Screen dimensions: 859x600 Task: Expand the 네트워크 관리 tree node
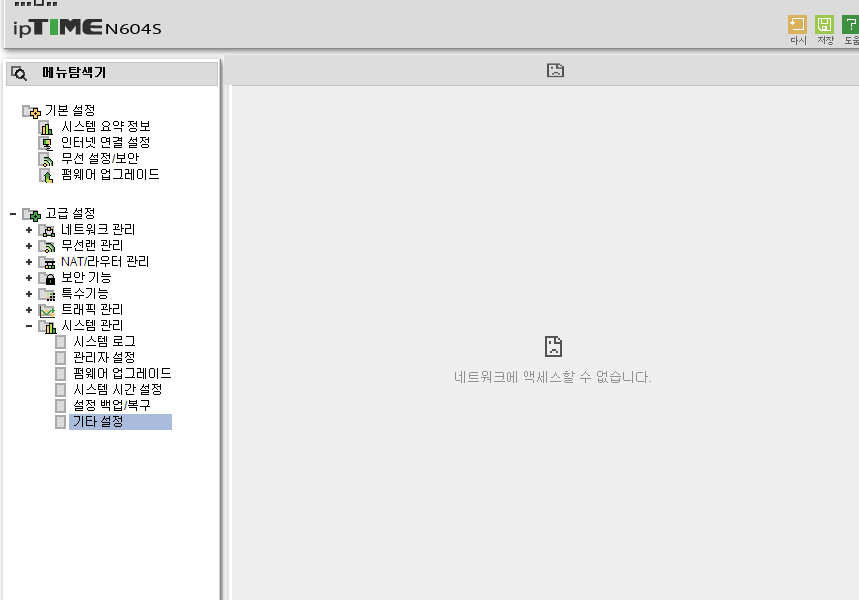pos(29,230)
